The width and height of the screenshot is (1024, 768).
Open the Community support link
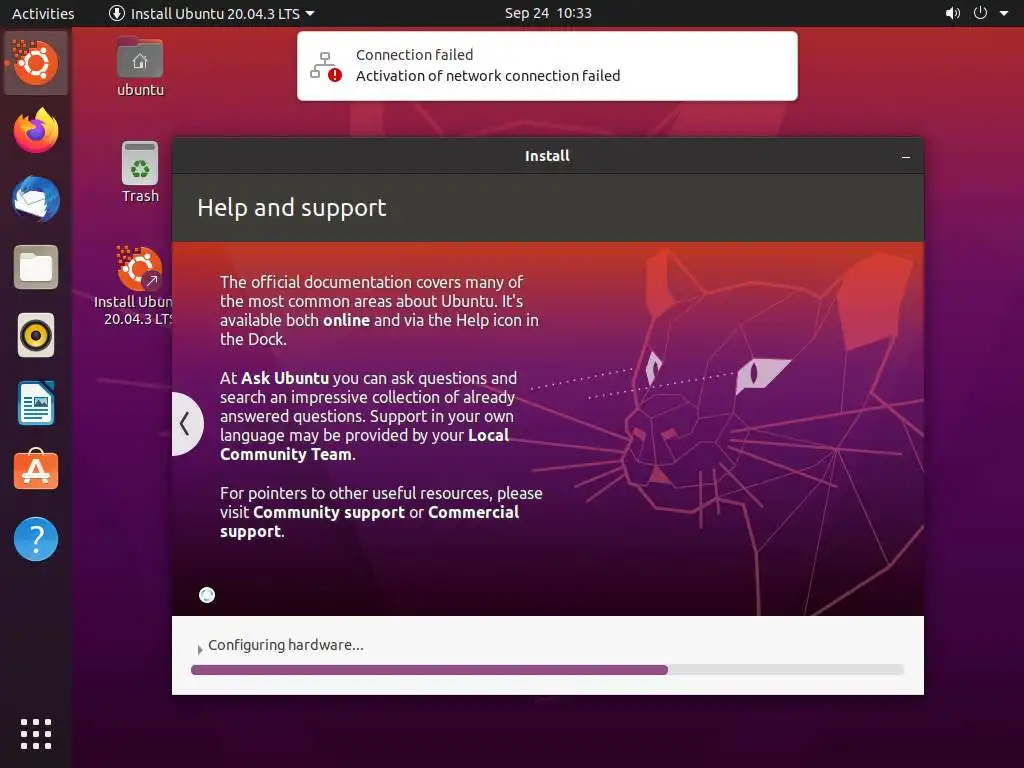pyautogui.click(x=328, y=512)
